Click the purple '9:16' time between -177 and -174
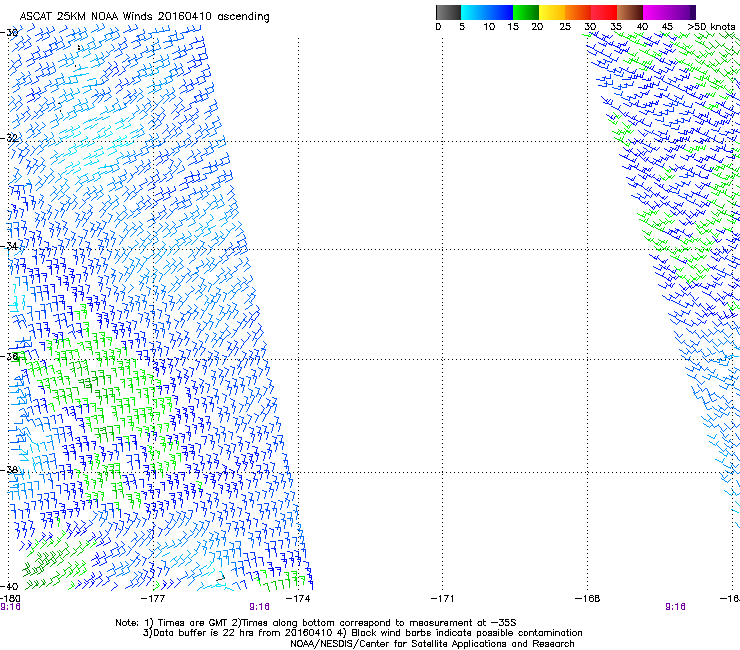The image size is (740, 650). 259,607
